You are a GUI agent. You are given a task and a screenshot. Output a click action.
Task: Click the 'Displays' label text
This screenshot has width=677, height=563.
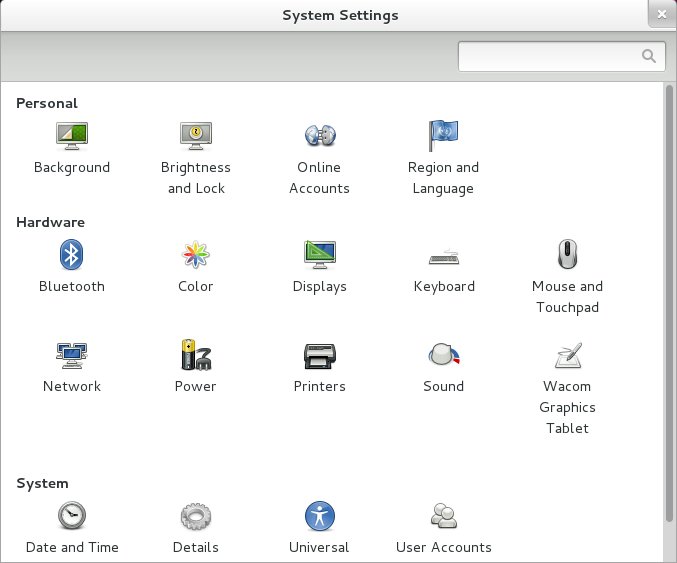[320, 287]
